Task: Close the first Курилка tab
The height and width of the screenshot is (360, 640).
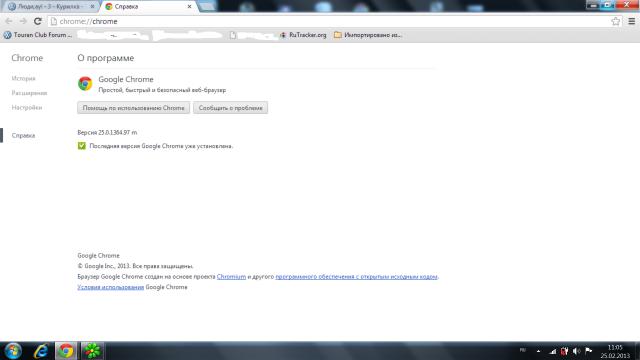Action: pos(92,7)
